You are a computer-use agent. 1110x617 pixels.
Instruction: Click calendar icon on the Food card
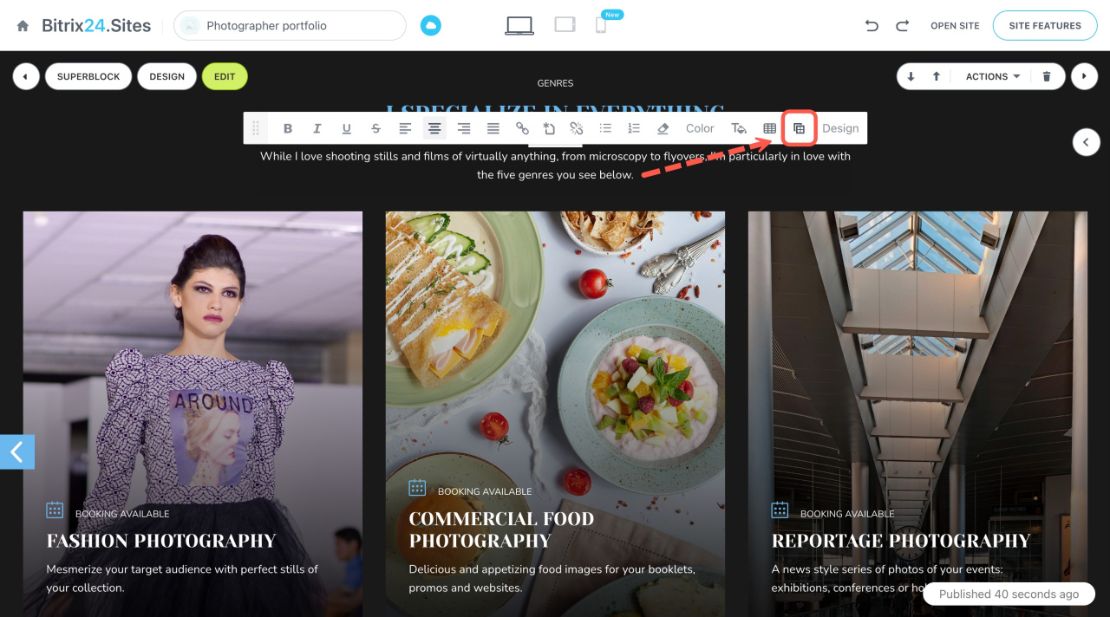point(417,488)
